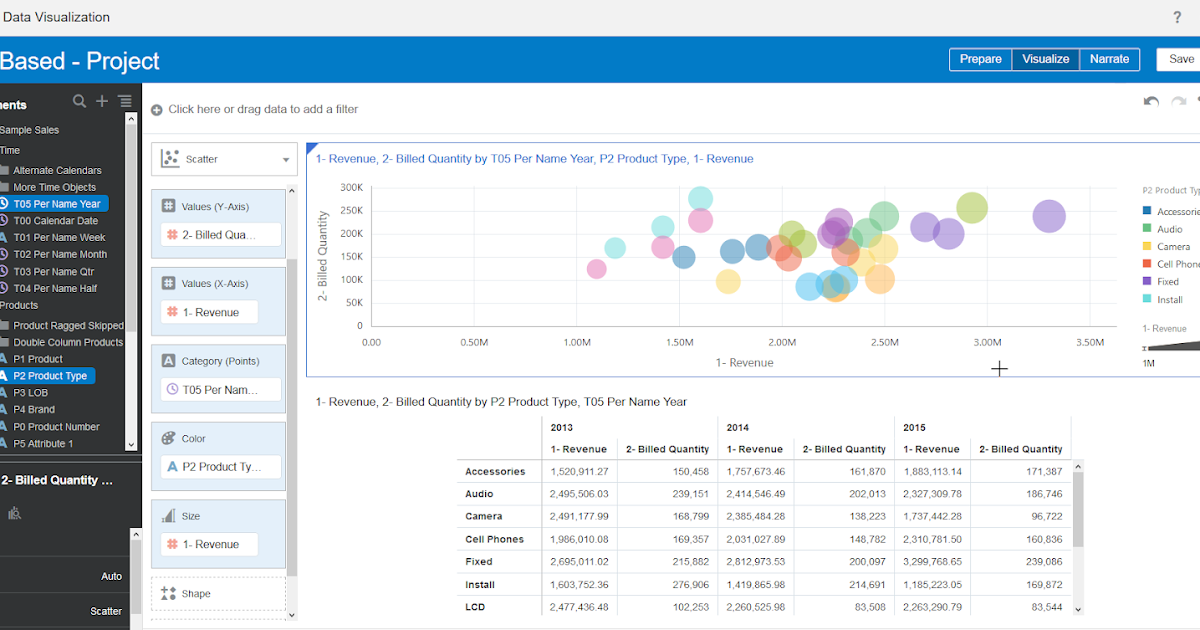
Task: Click the Size bar-chart icon in the Size section
Action: (x=166, y=515)
